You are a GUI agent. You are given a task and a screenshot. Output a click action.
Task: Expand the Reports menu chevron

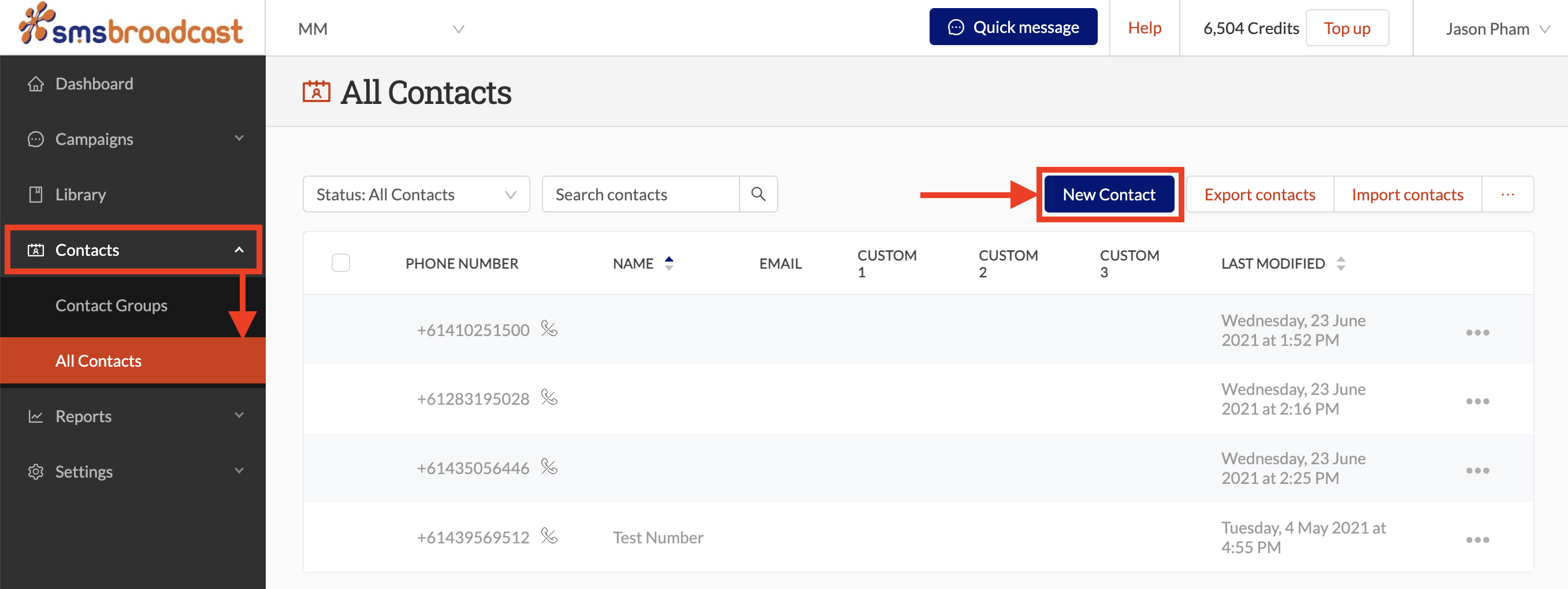coord(239,416)
